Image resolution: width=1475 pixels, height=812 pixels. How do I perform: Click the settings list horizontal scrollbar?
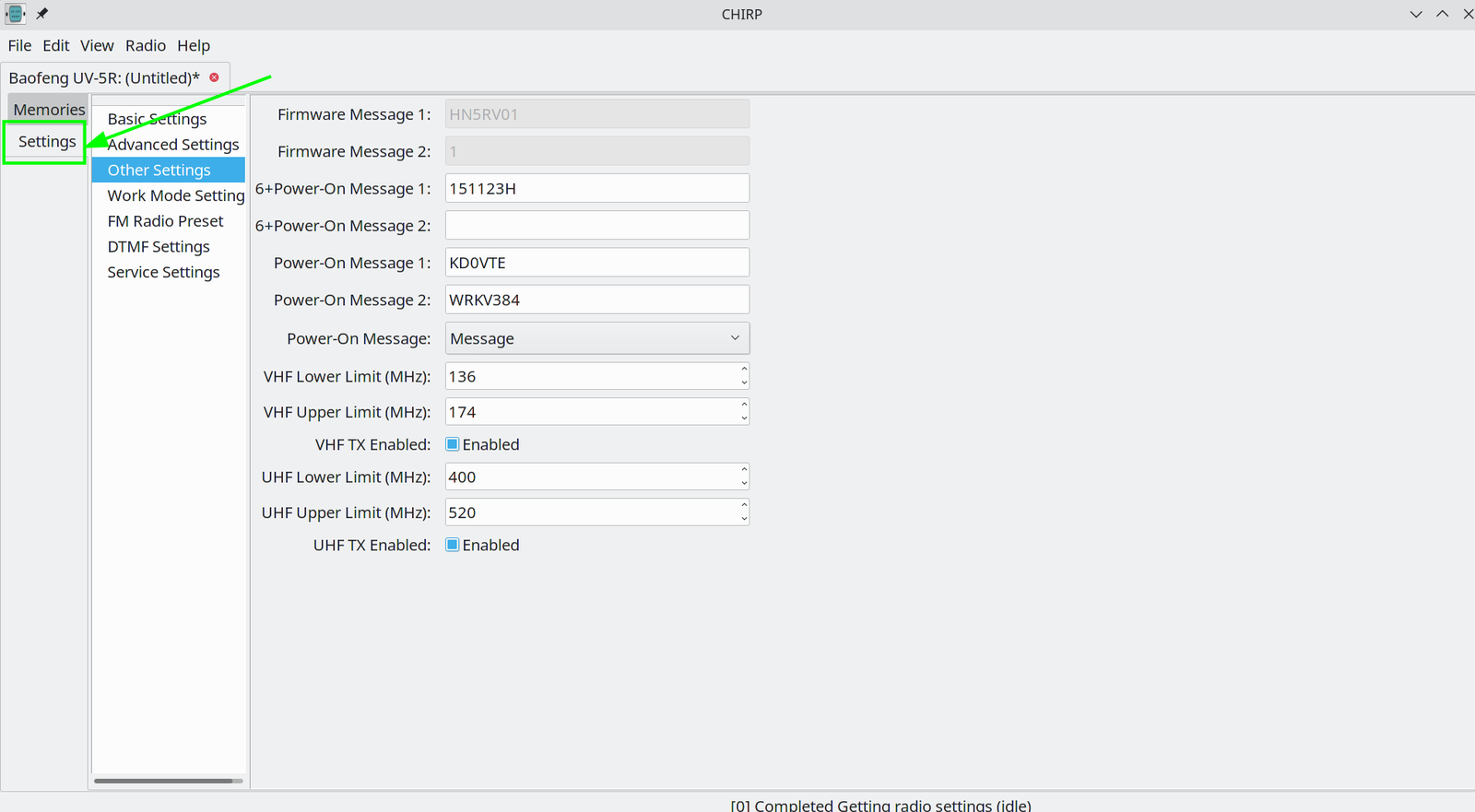point(163,781)
